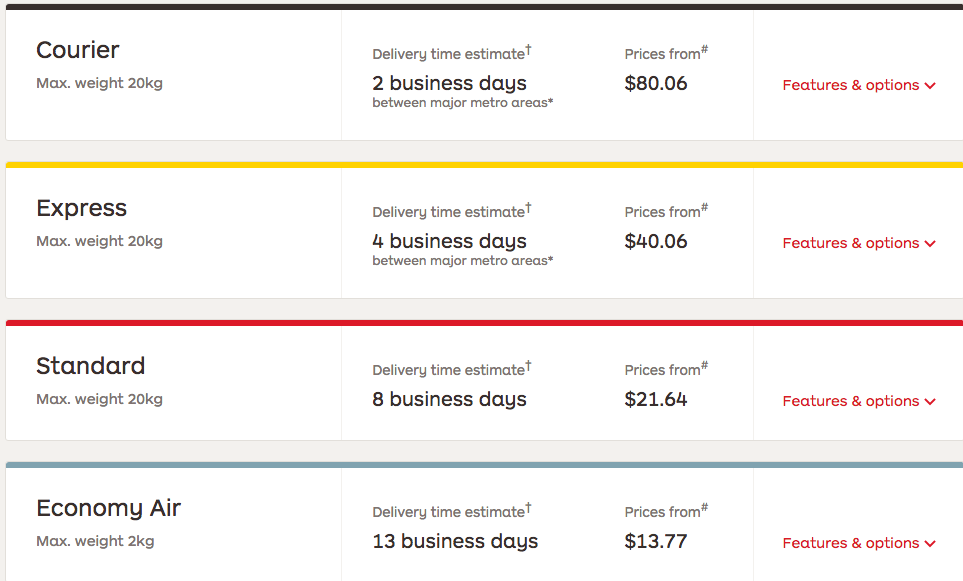Click the $13.77 Economy Air price

point(655,541)
